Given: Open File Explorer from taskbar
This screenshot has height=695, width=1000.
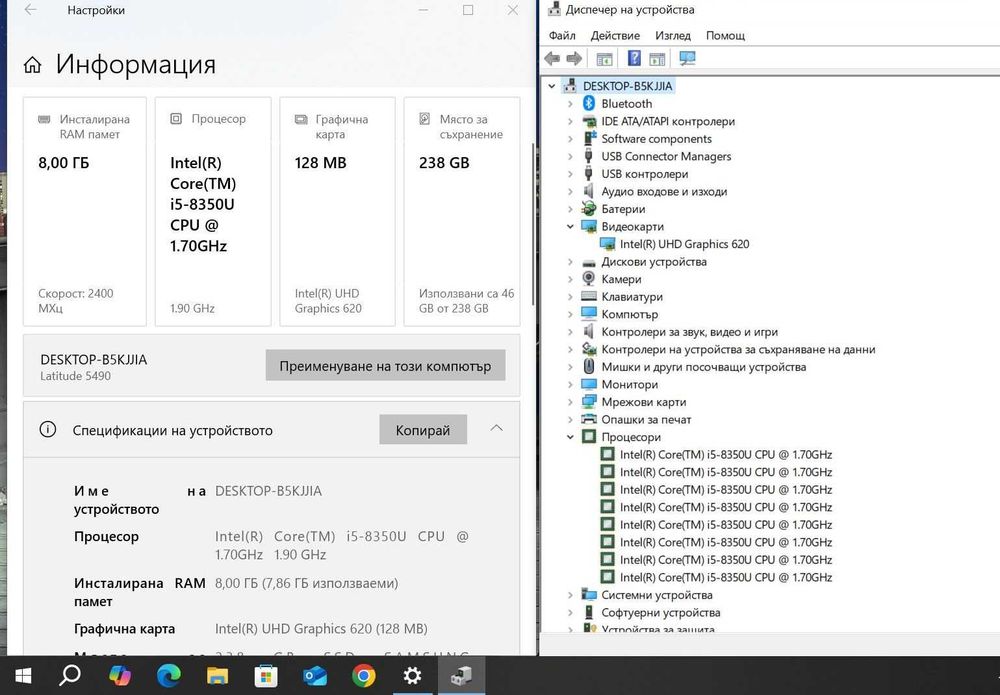Looking at the screenshot, I should coord(217,675).
